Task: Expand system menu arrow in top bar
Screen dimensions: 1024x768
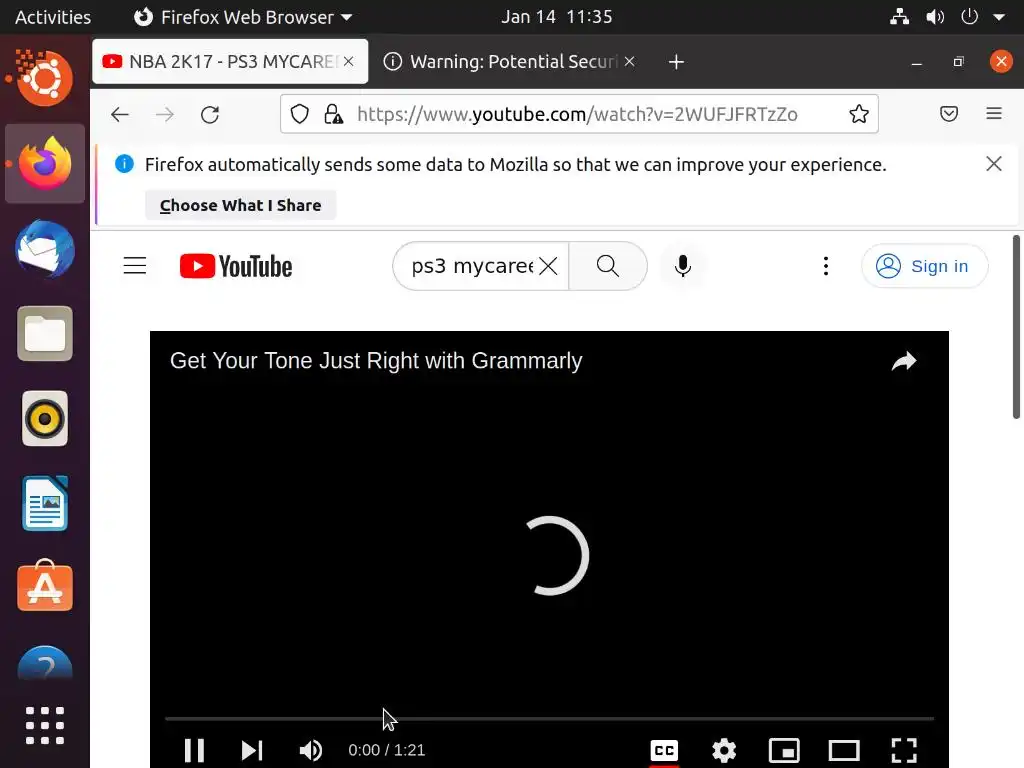Action: tap(999, 18)
